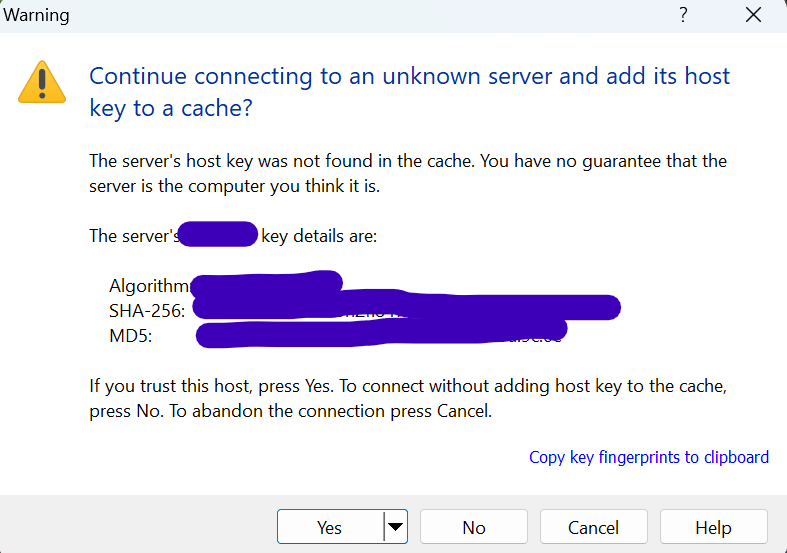The image size is (787, 553).
Task: Click the Warning title bar text
Action: tap(37, 15)
